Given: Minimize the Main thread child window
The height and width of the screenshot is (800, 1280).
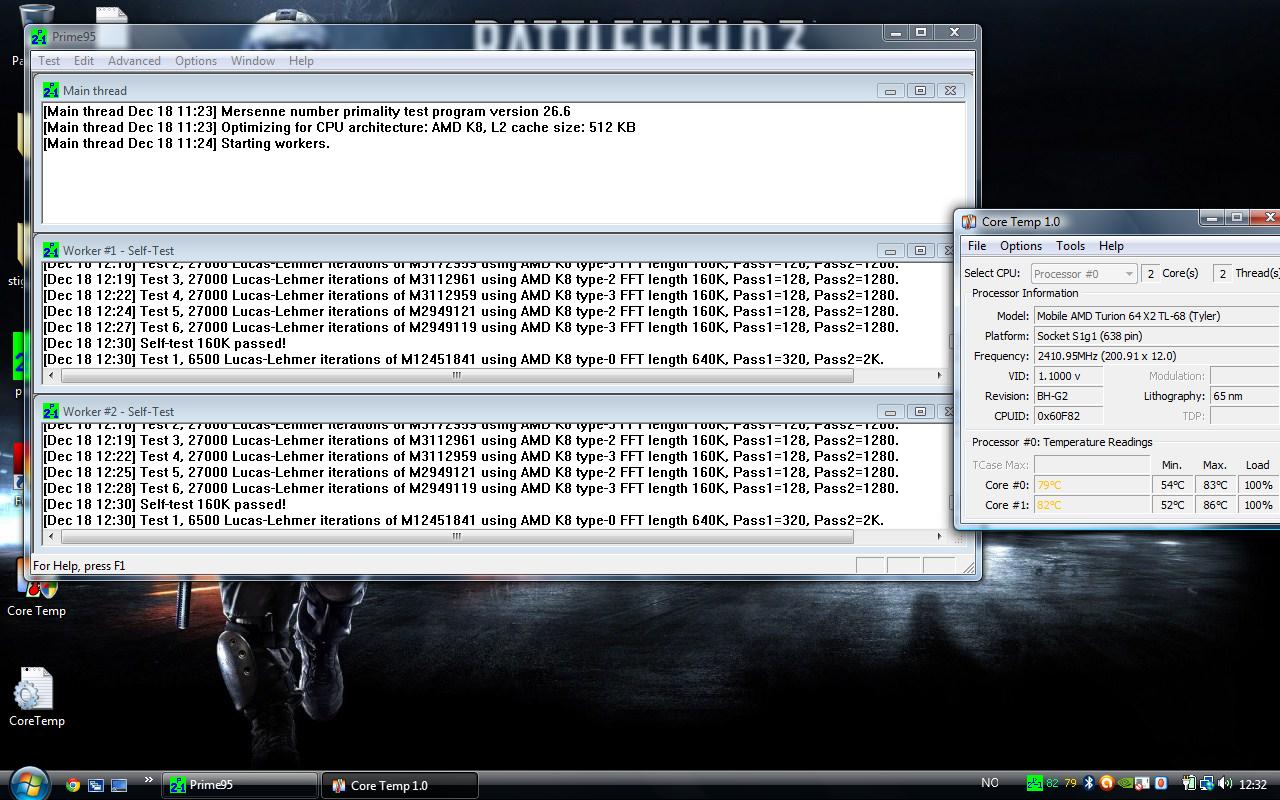Looking at the screenshot, I should click(889, 90).
